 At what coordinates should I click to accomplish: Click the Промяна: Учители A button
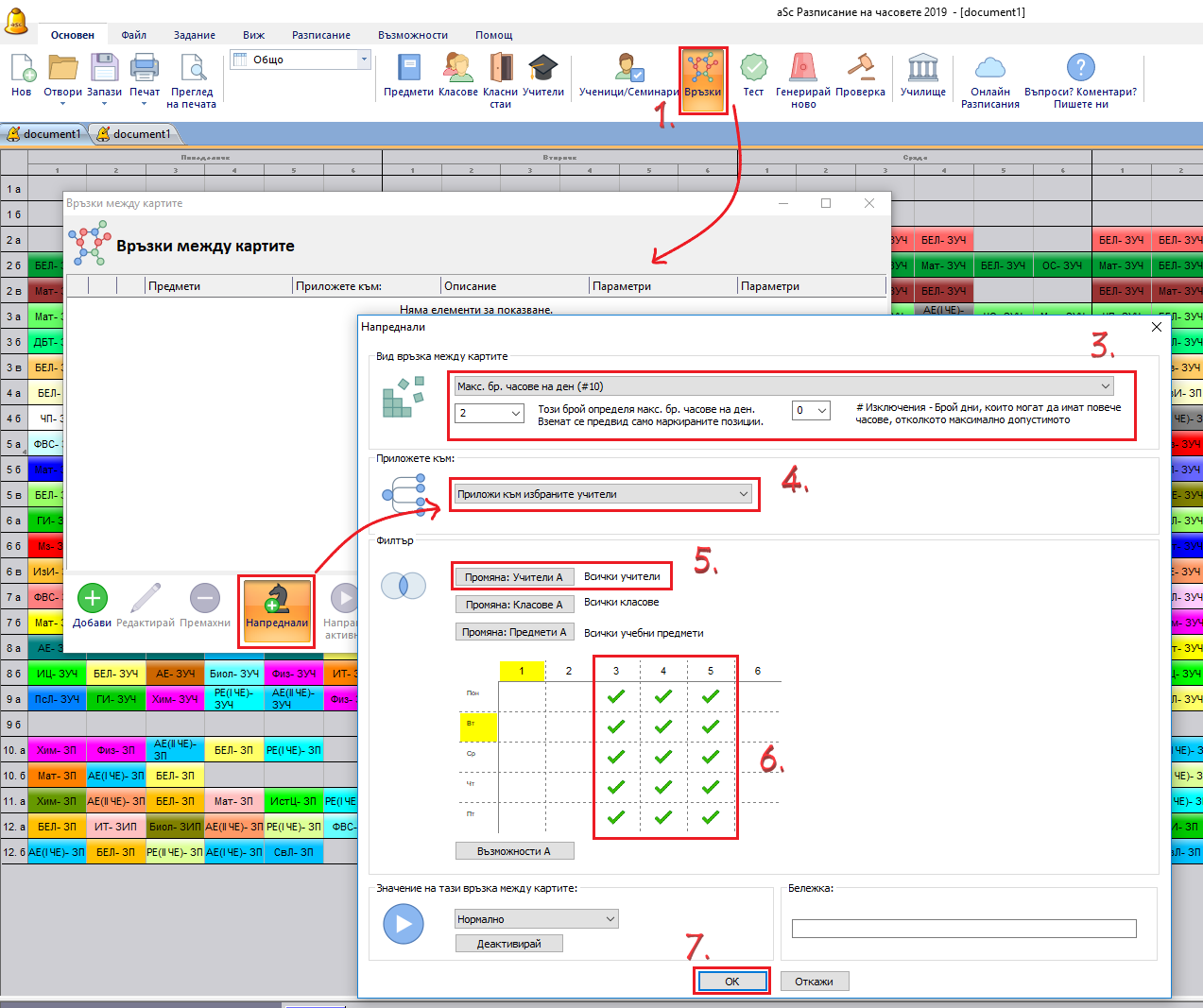(513, 577)
